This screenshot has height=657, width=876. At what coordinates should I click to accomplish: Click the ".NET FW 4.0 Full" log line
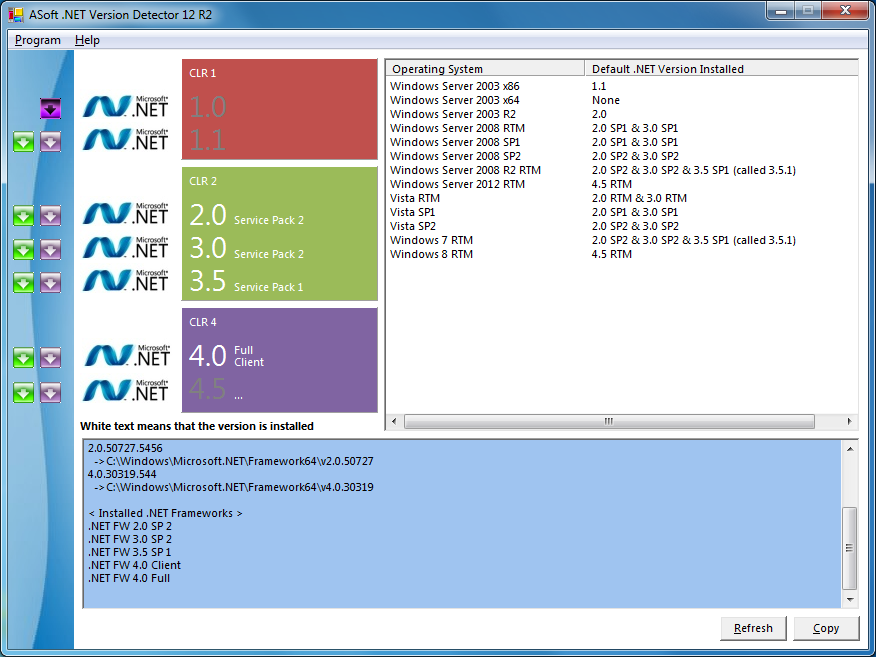[129, 578]
